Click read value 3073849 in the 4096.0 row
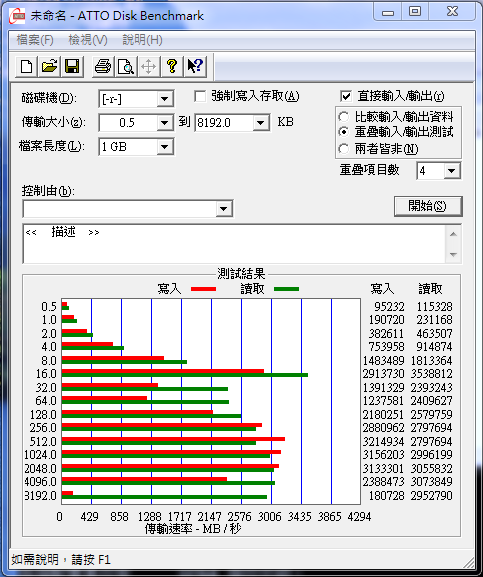 [431, 482]
